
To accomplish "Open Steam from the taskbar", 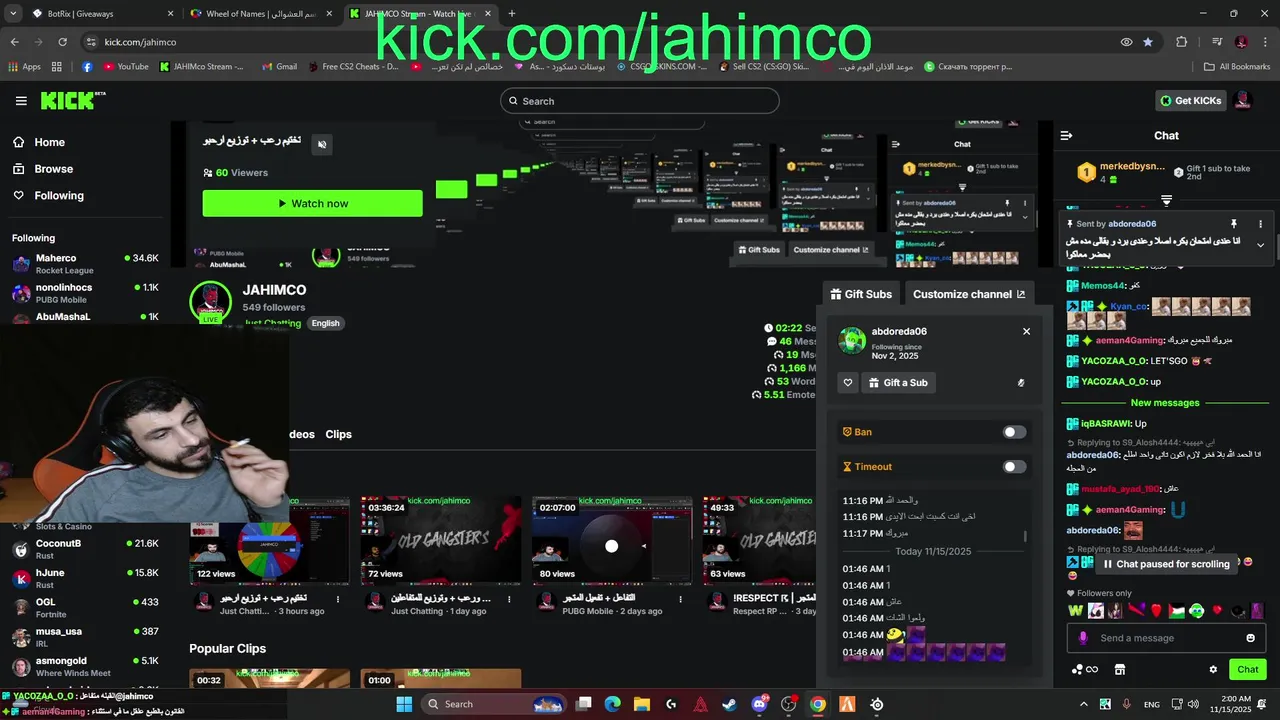I will [x=730, y=704].
